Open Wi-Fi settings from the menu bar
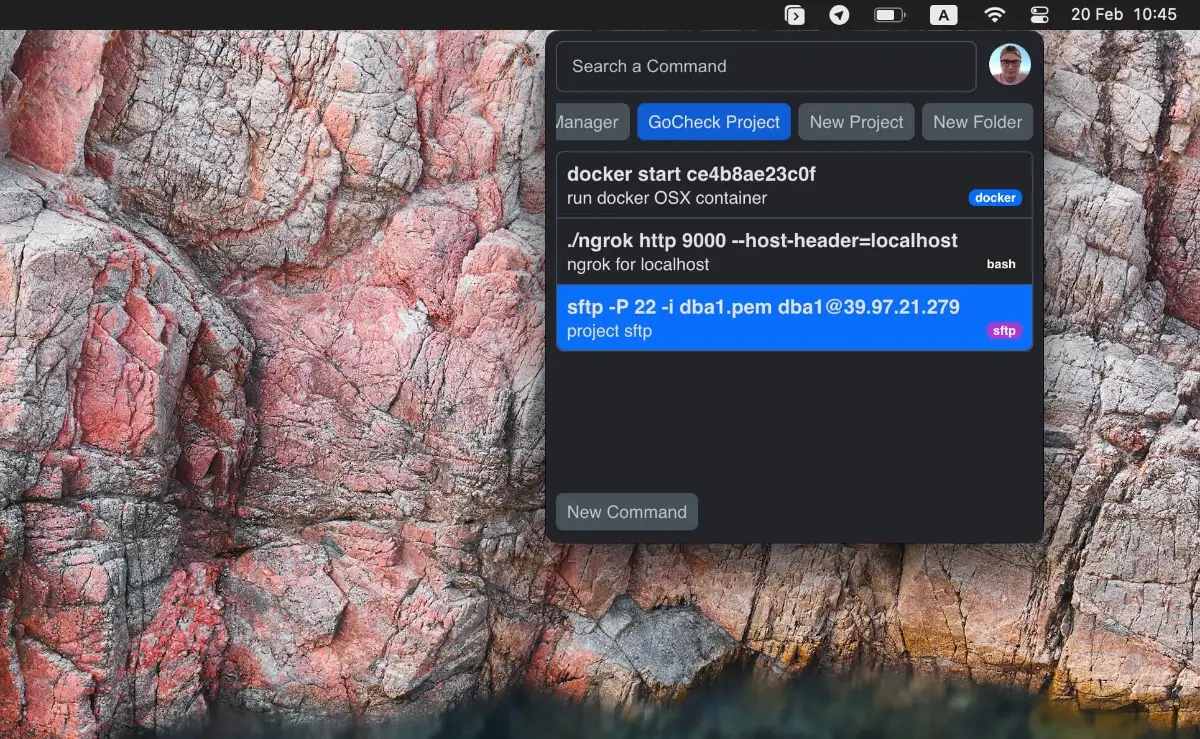Image resolution: width=1200 pixels, height=739 pixels. pos(996,15)
